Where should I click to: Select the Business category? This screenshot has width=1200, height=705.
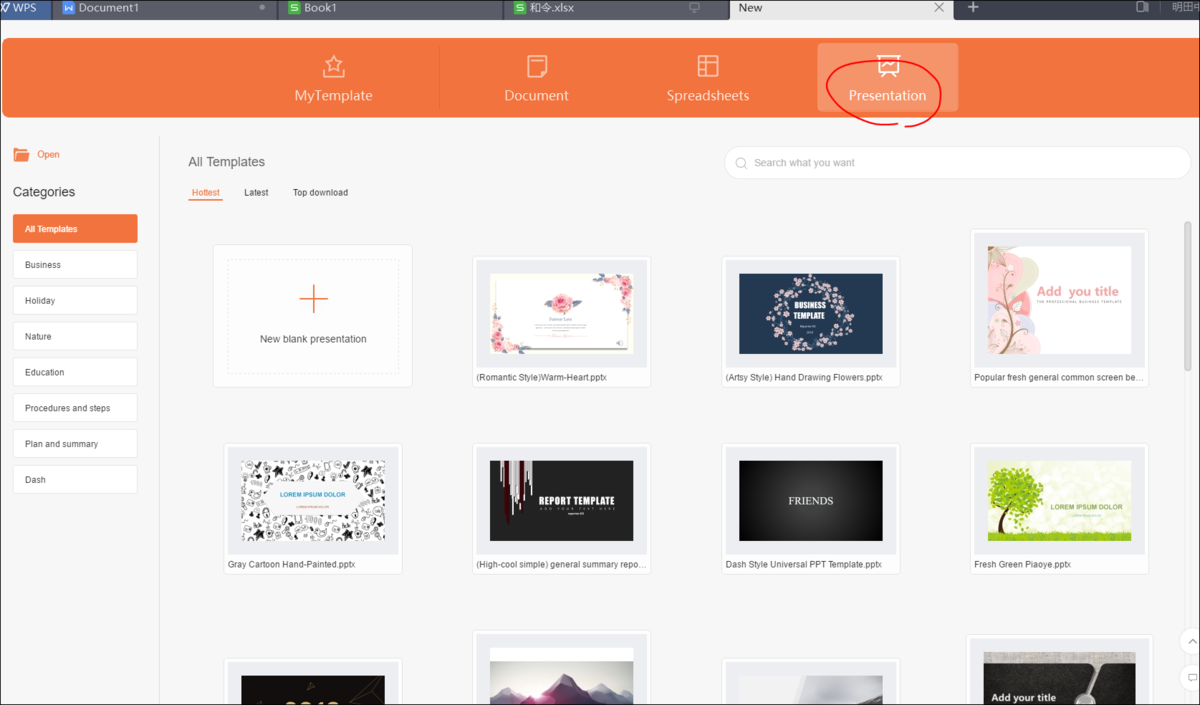pyautogui.click(x=75, y=265)
